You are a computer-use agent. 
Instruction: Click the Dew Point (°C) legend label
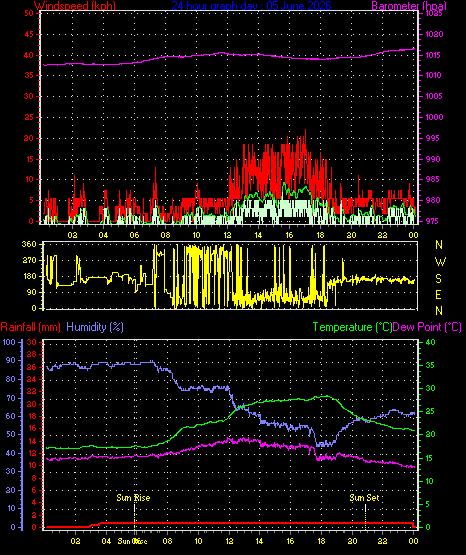point(427,327)
